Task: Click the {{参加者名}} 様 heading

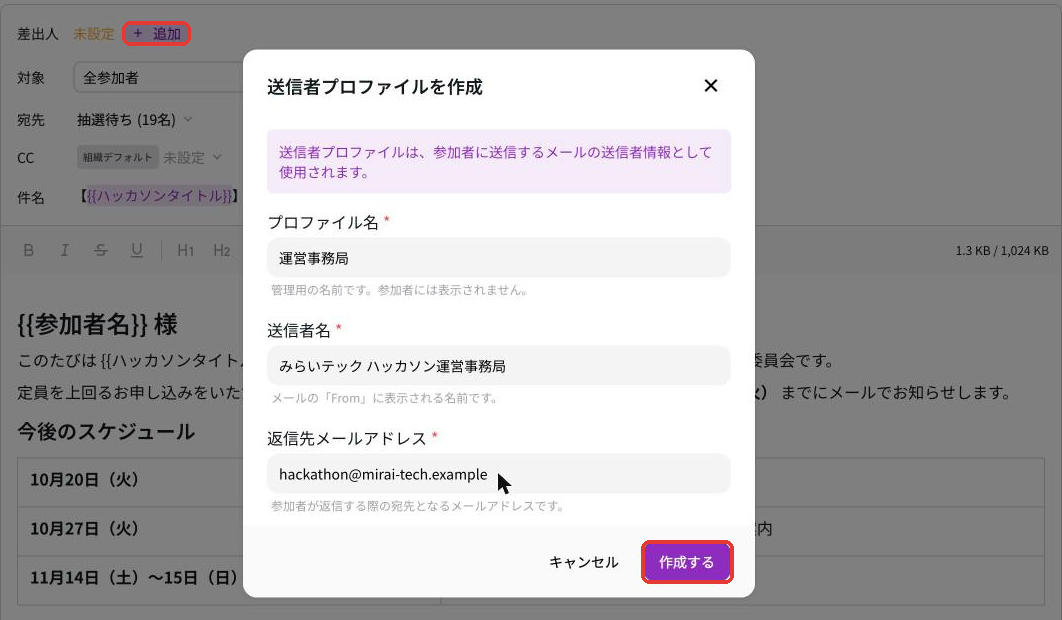Action: 98,325
